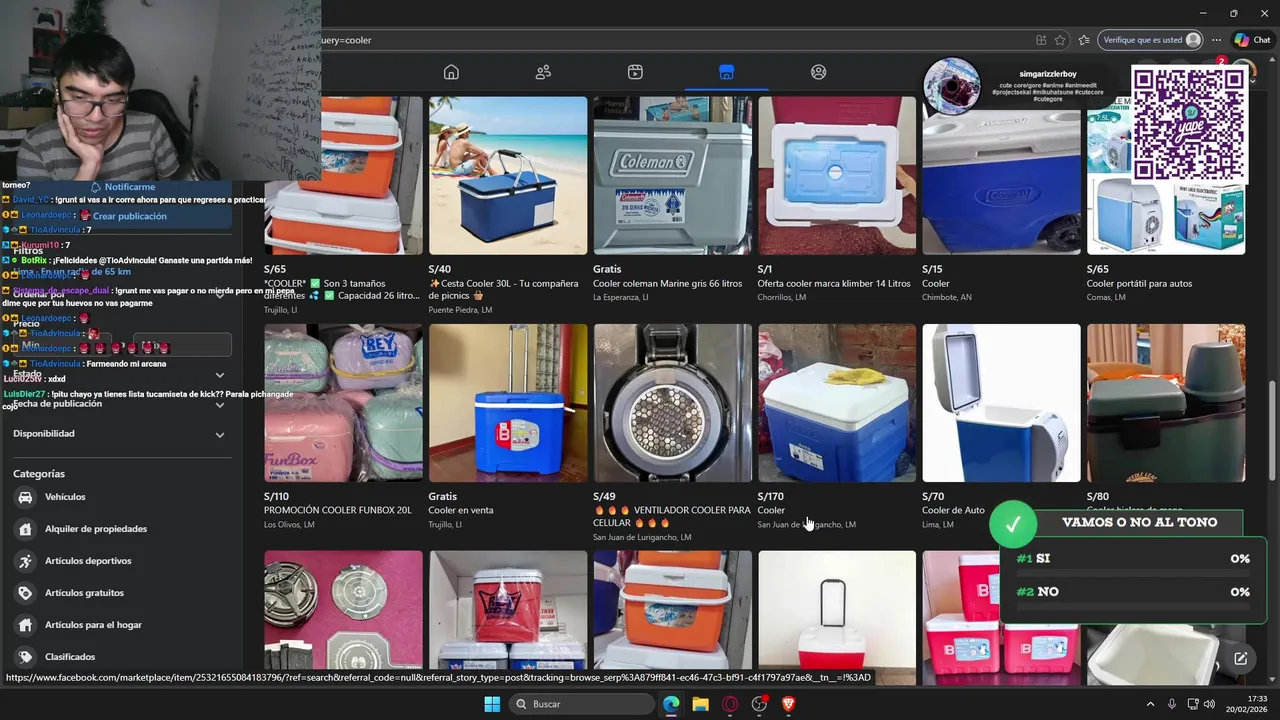This screenshot has height=720, width=1280.
Task: Click the Clasificados tag icon
Action: (25, 657)
